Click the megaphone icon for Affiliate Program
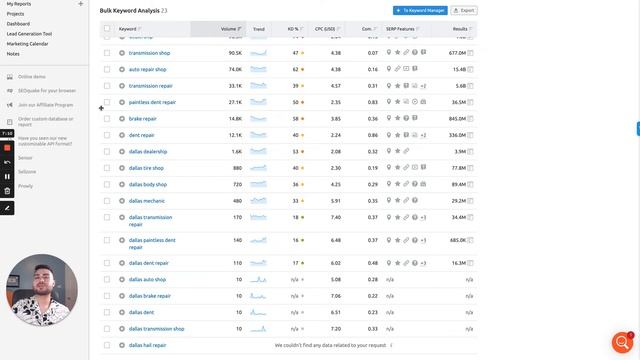The image size is (640, 360). click(x=10, y=105)
